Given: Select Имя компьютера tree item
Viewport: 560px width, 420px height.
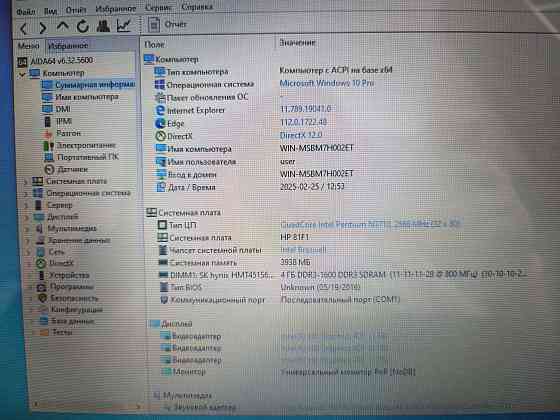Looking at the screenshot, I should pos(80,97).
